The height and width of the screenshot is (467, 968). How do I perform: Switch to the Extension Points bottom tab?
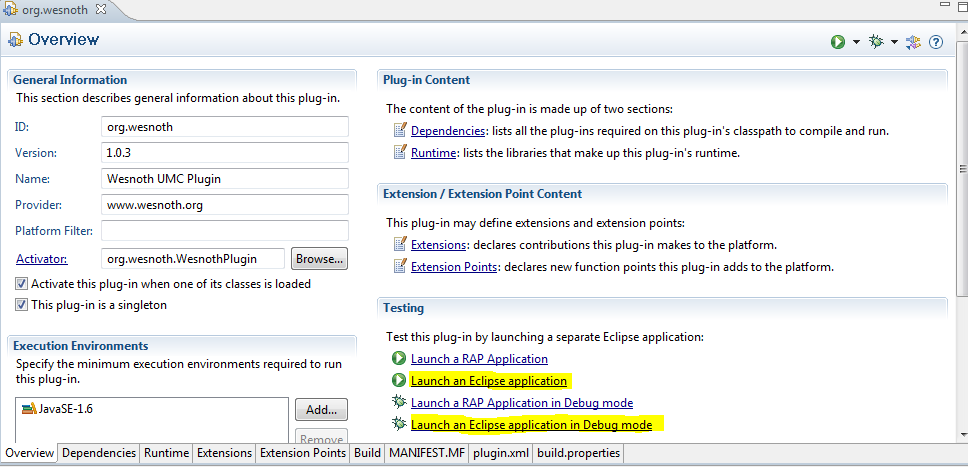click(x=302, y=453)
